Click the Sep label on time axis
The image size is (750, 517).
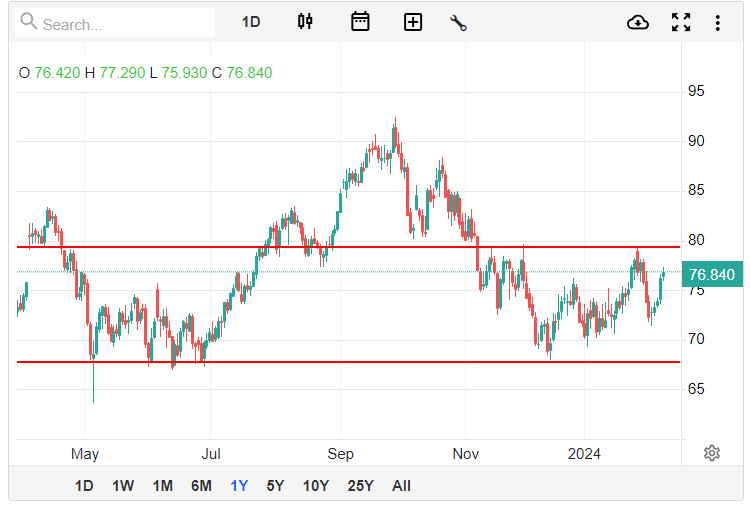[x=341, y=453]
